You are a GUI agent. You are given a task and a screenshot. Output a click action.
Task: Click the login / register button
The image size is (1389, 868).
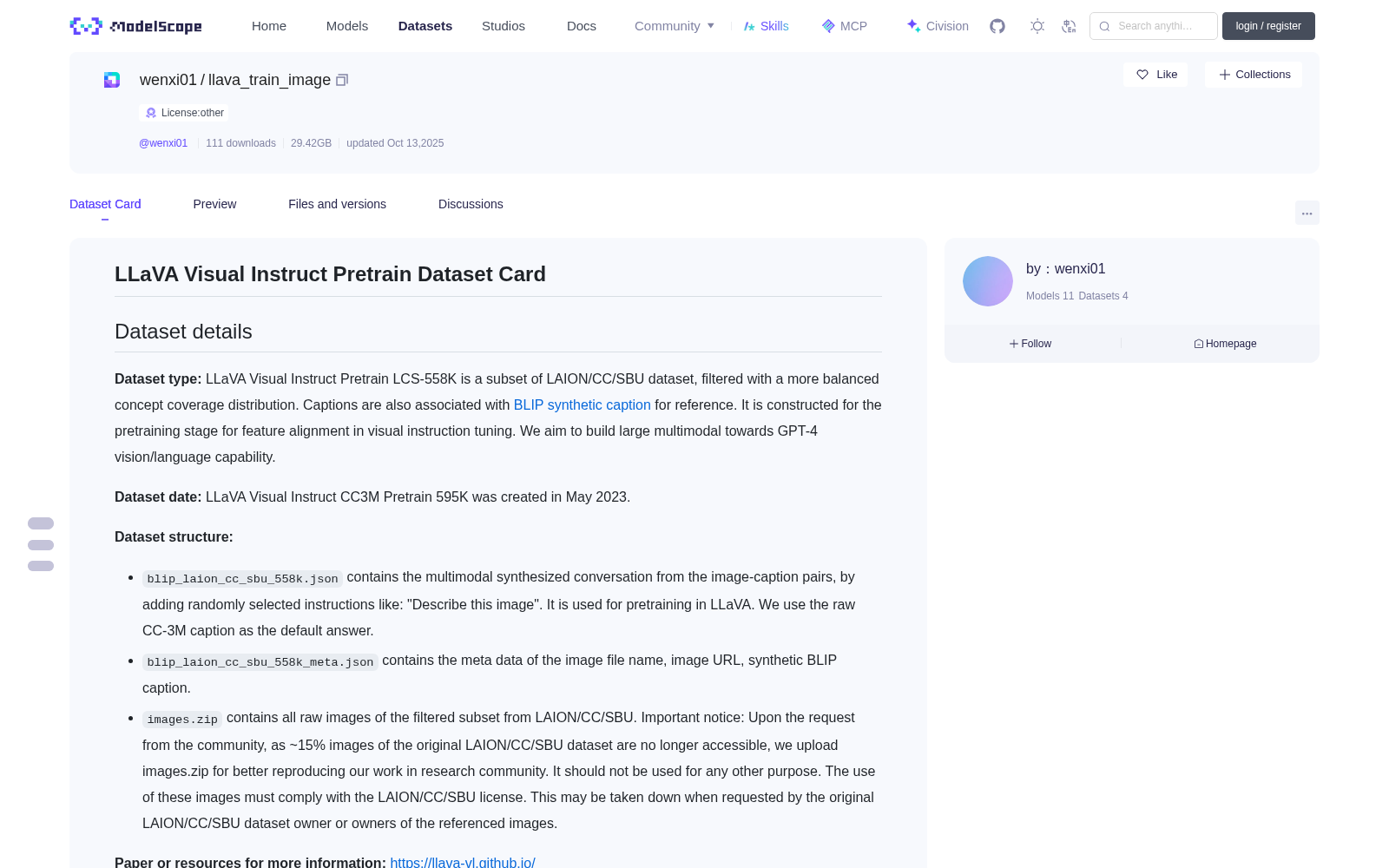click(1268, 26)
